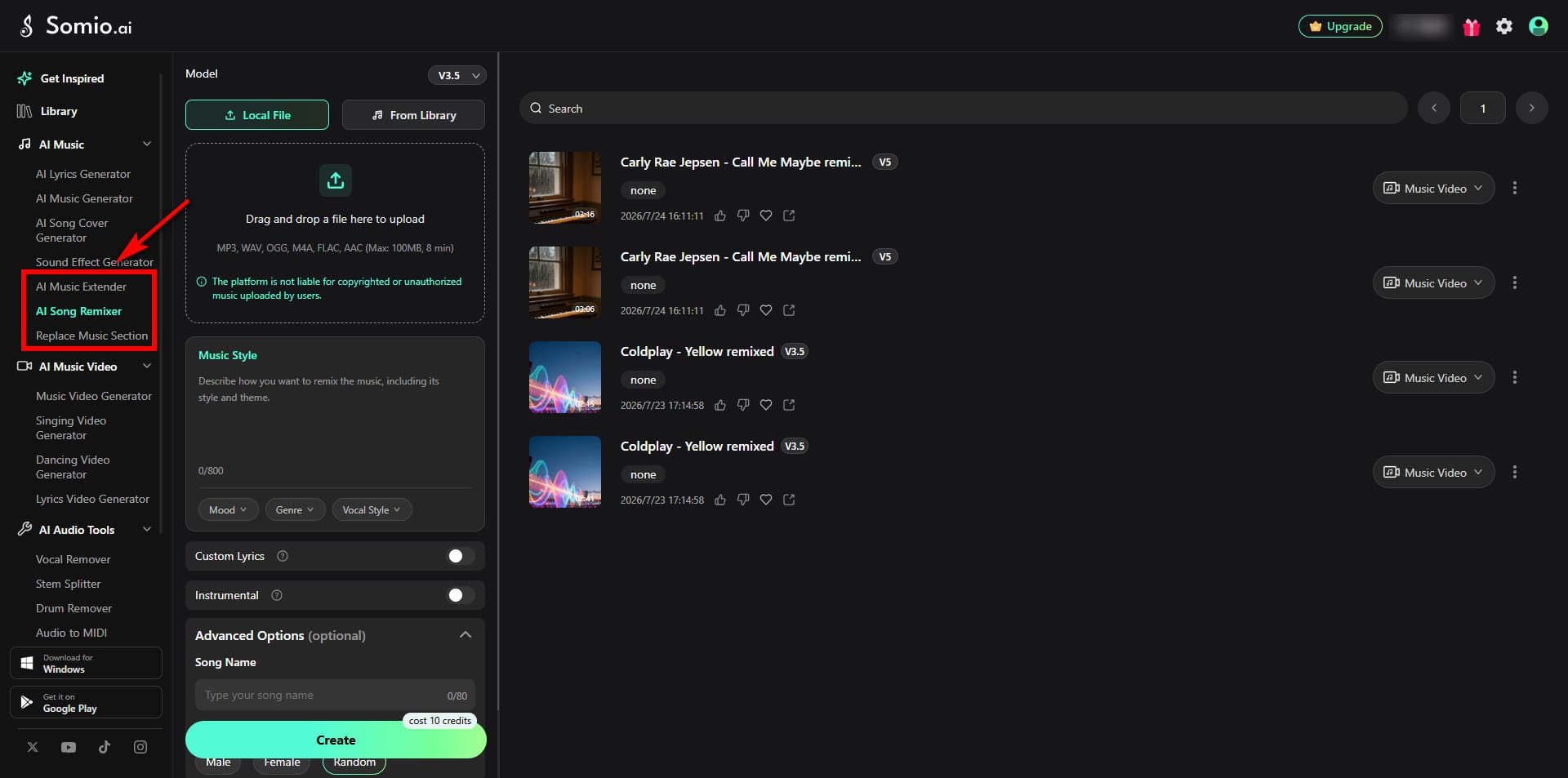Open Music Video dropdown for first track

[x=1433, y=189]
